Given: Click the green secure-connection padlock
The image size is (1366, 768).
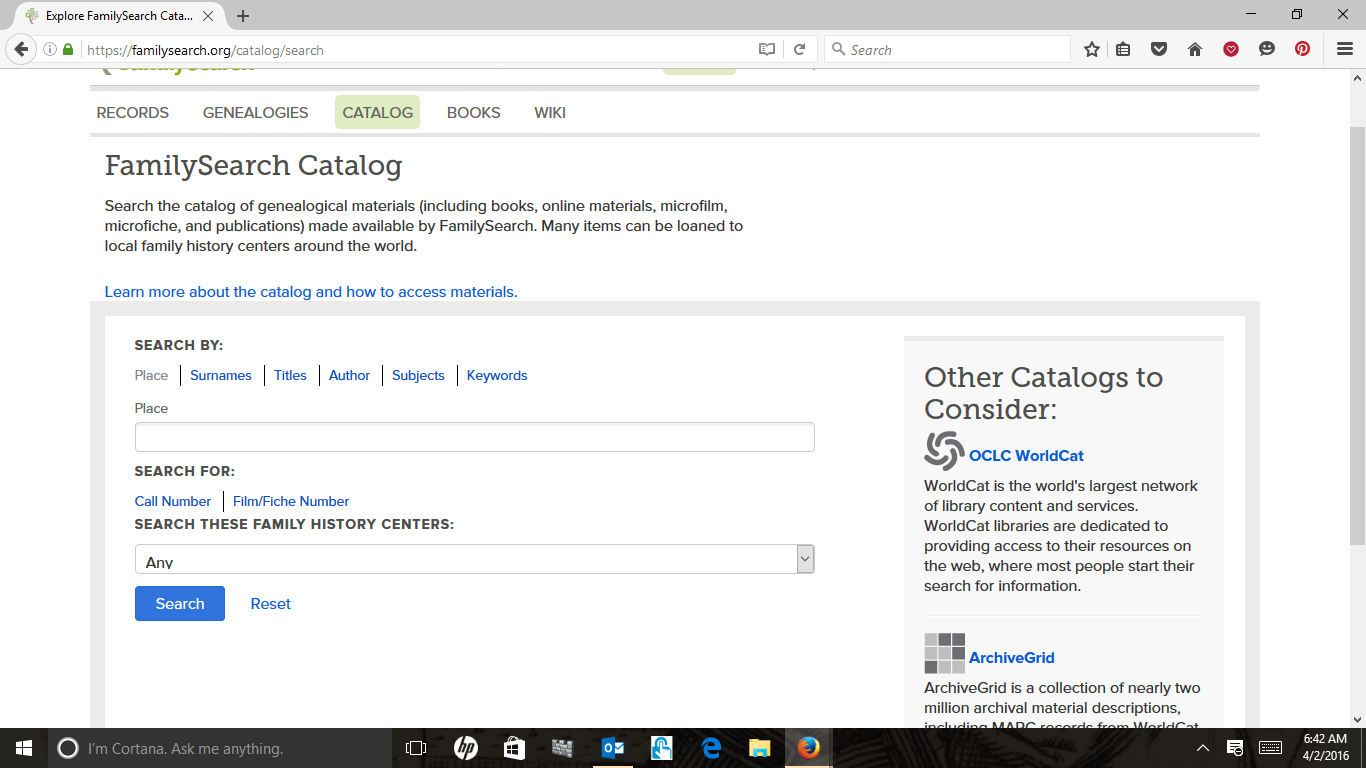Looking at the screenshot, I should pos(68,49).
